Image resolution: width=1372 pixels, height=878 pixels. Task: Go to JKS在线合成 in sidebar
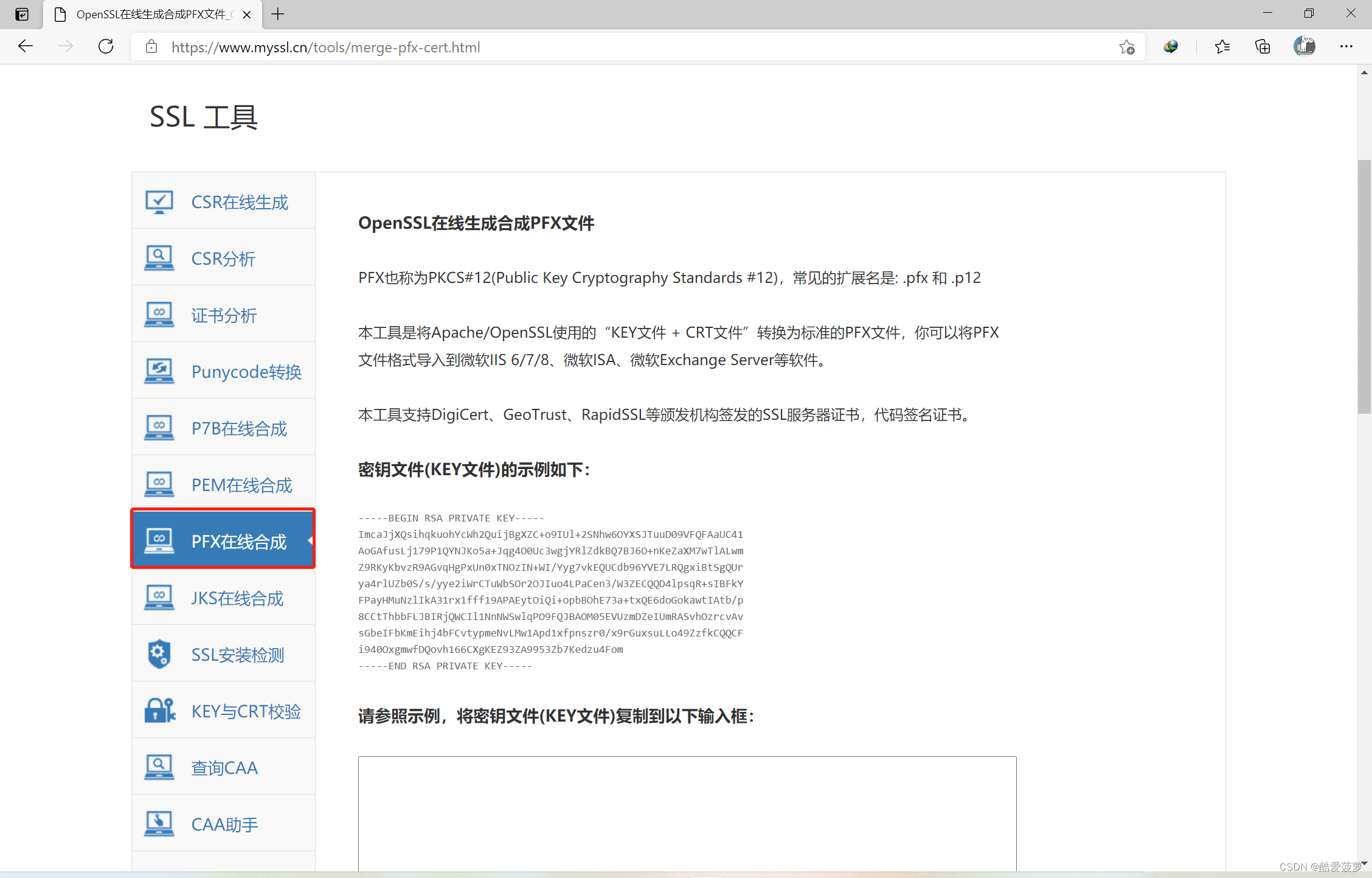pyautogui.click(x=237, y=598)
